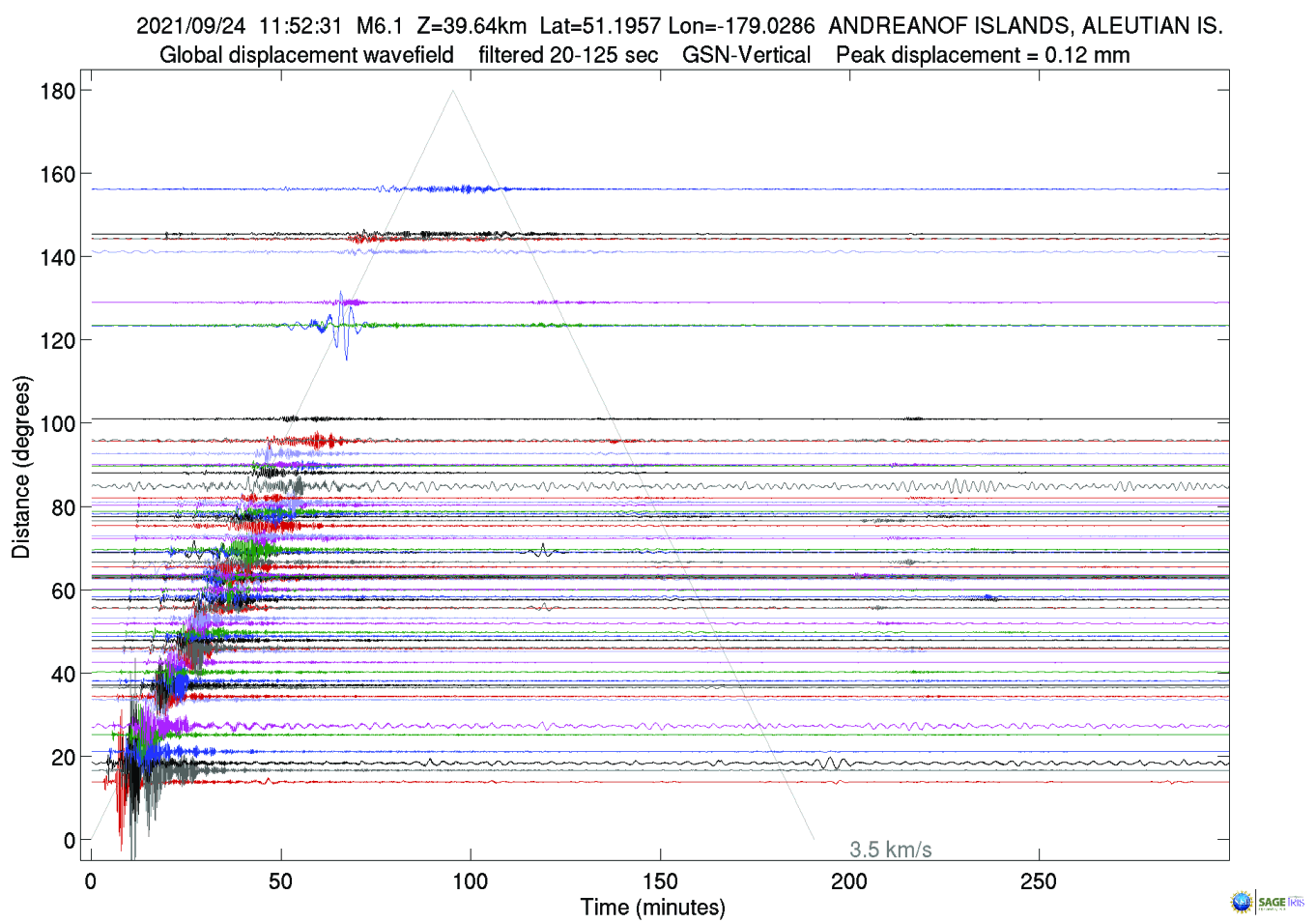
Task: Click the 100 tick on time axis
Action: click(x=471, y=880)
